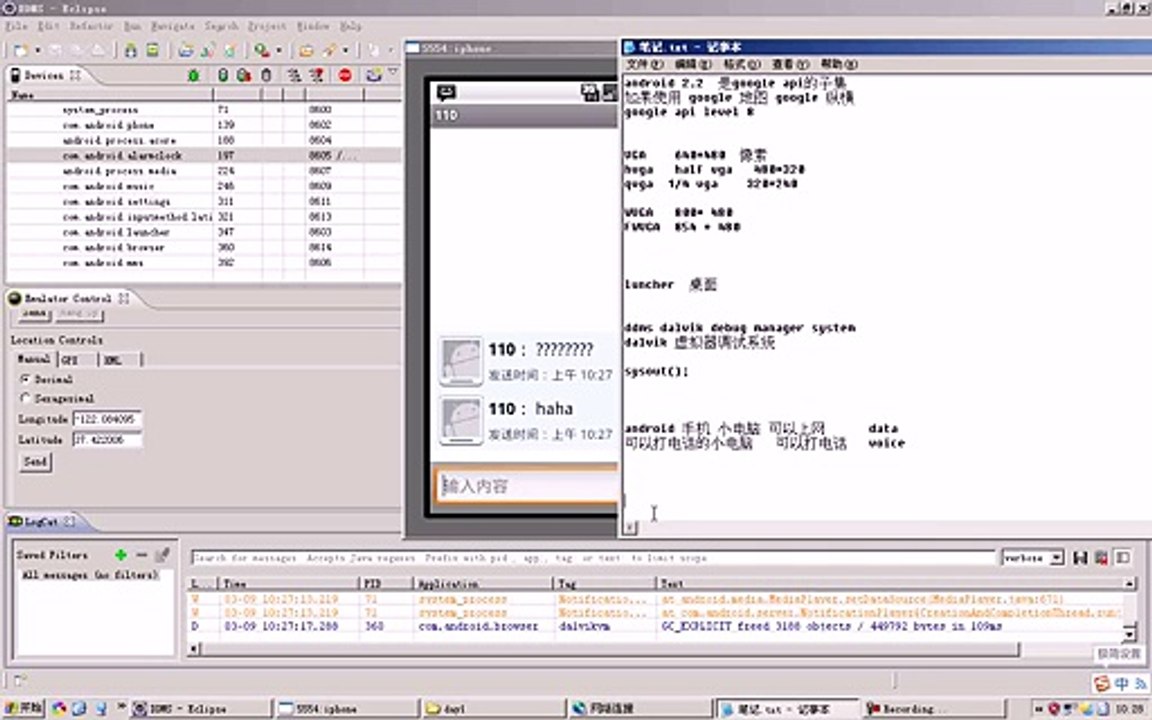Click the Start Method Profiling icon
The image size is (1152, 720).
[317, 75]
